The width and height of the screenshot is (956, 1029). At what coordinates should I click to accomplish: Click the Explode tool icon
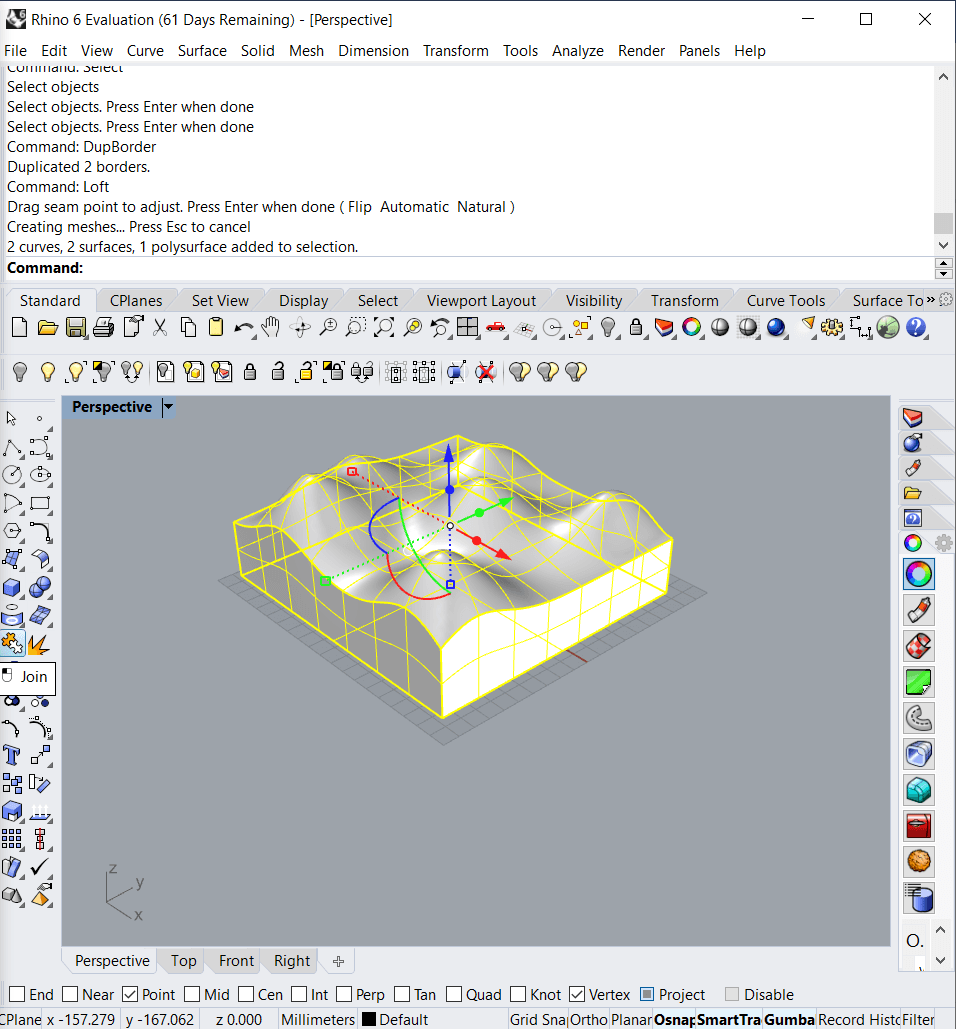[x=40, y=643]
